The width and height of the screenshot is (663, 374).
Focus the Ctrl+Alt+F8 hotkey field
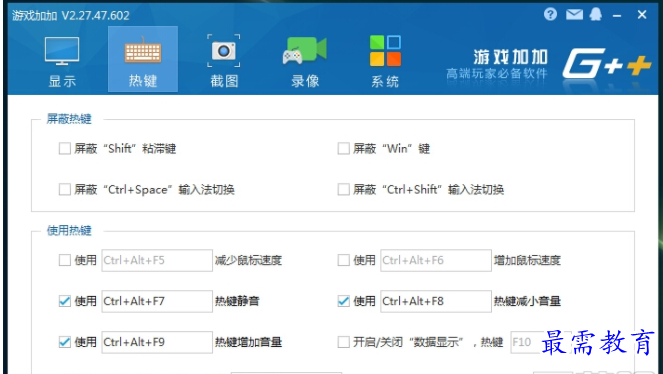pyautogui.click(x=436, y=301)
